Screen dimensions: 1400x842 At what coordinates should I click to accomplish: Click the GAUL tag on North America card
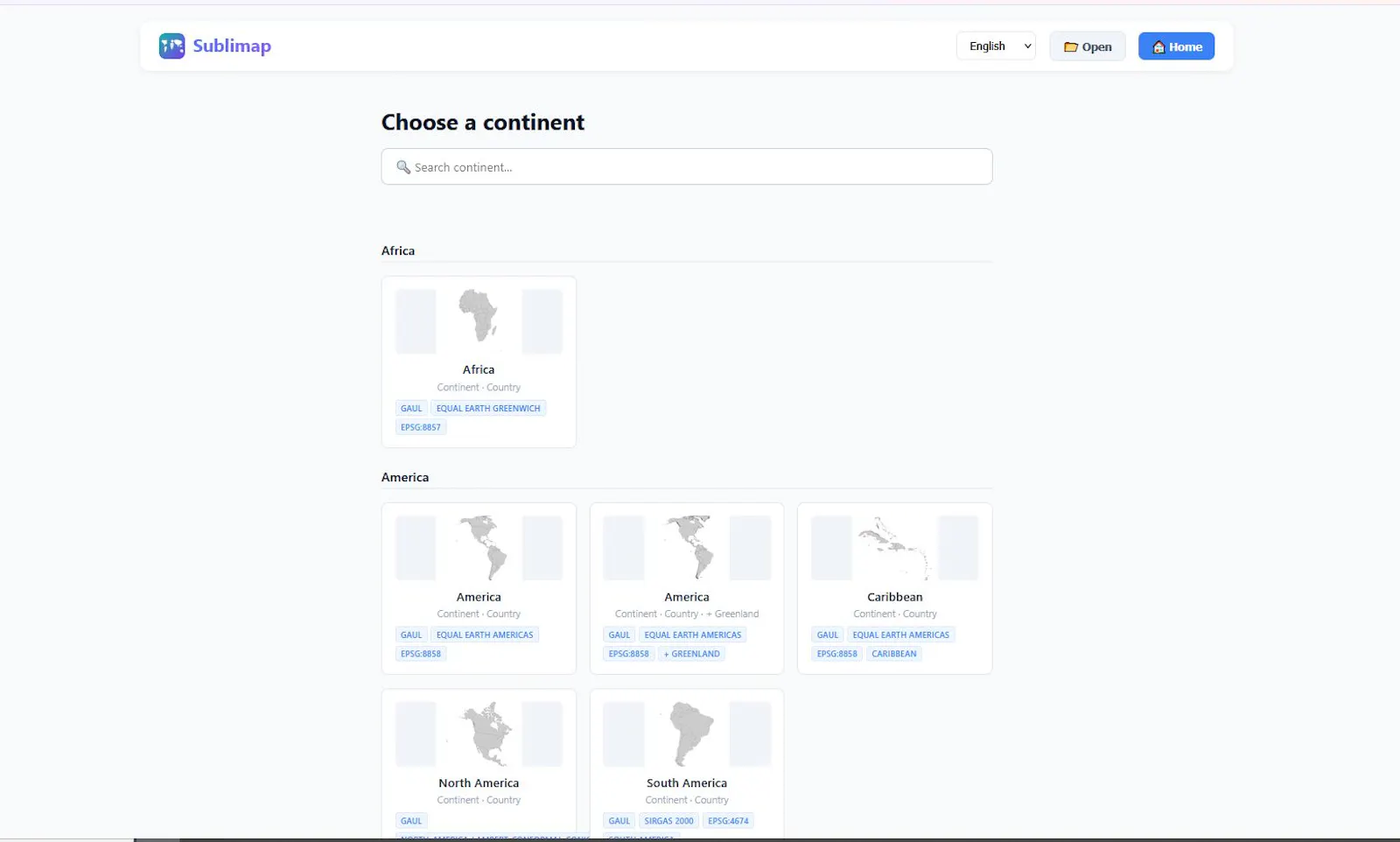click(x=411, y=821)
